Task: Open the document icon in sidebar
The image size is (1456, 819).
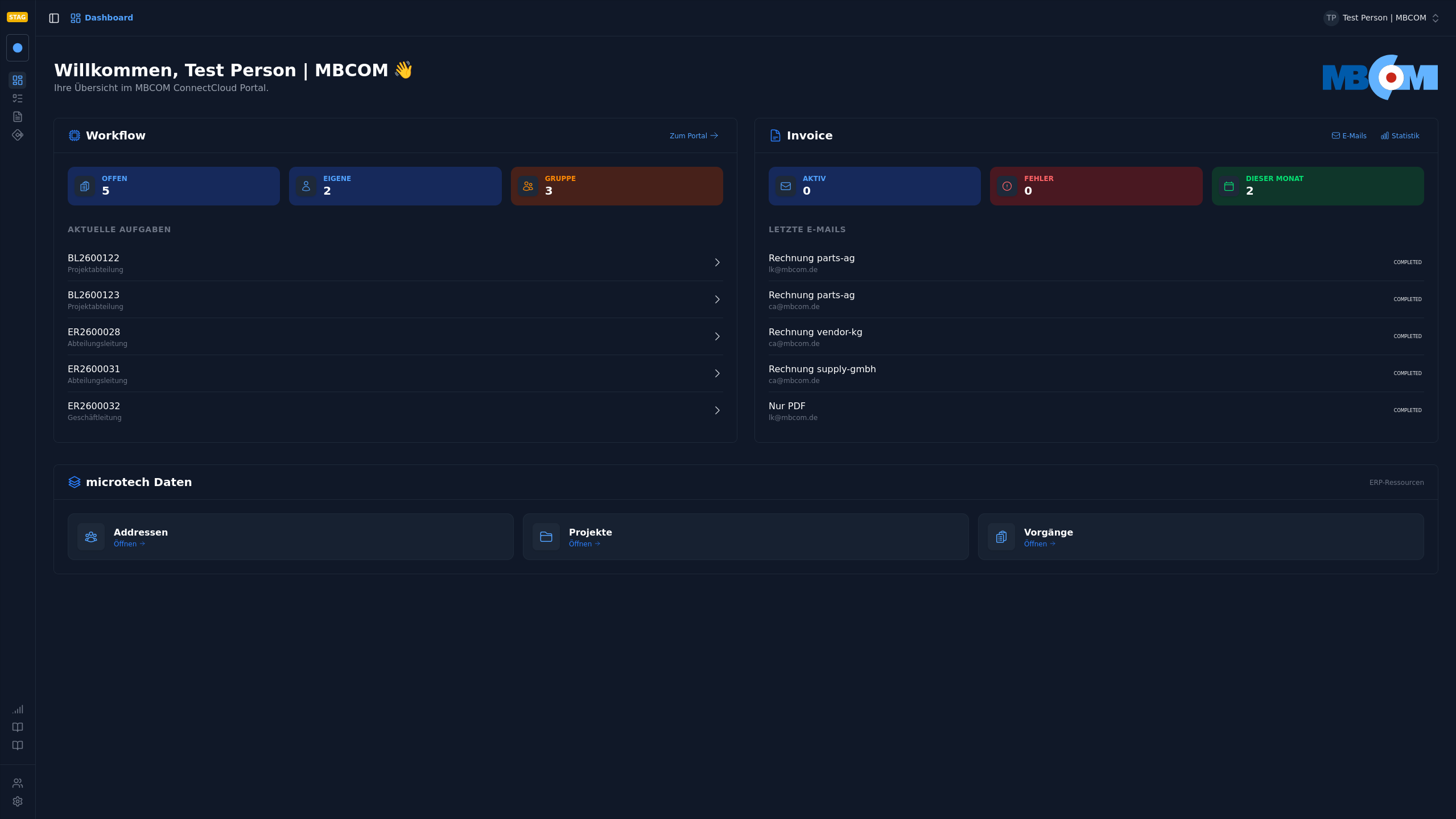Action: (18, 117)
